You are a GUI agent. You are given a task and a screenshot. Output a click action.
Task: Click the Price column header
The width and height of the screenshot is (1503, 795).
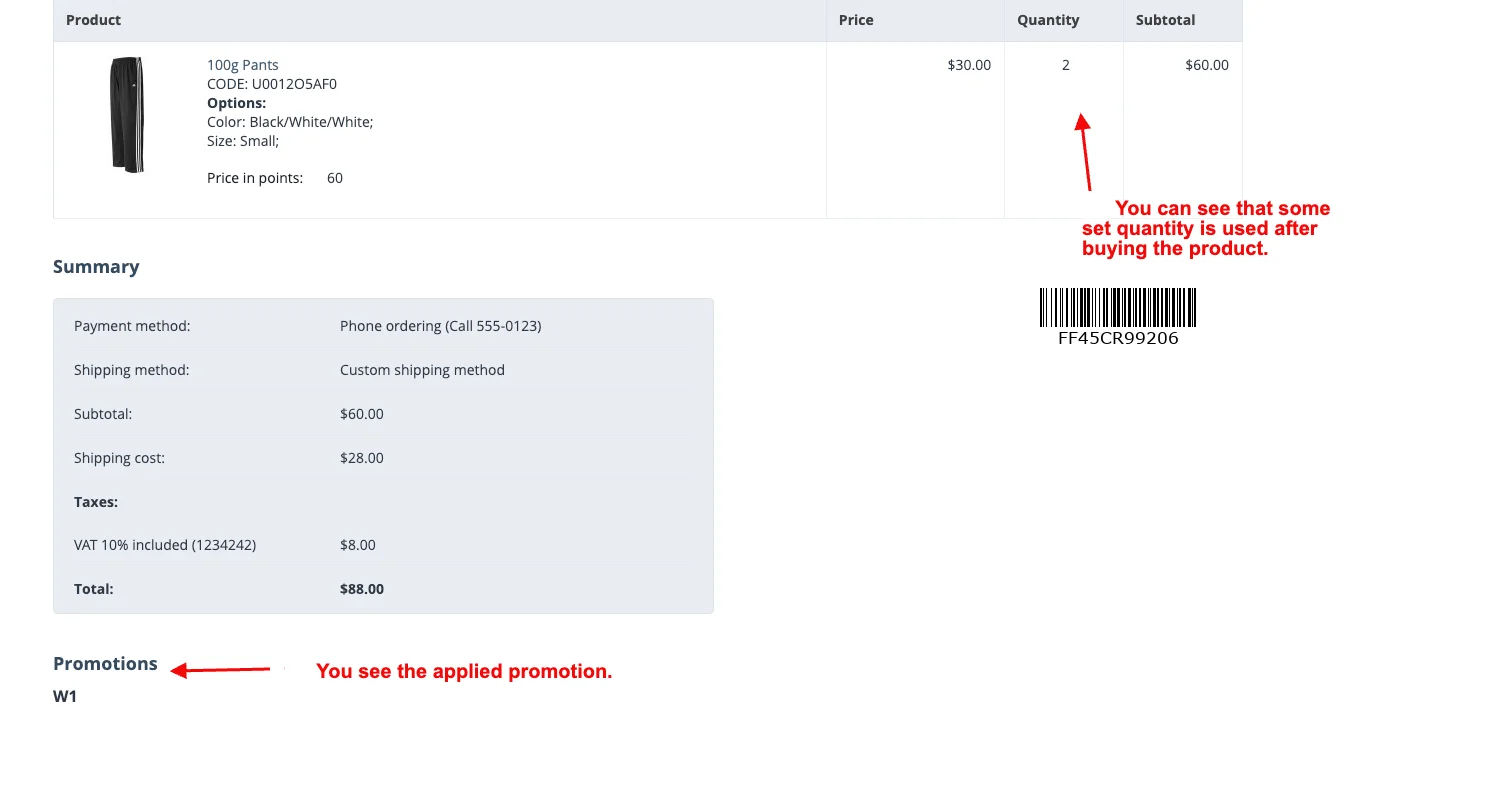point(856,20)
